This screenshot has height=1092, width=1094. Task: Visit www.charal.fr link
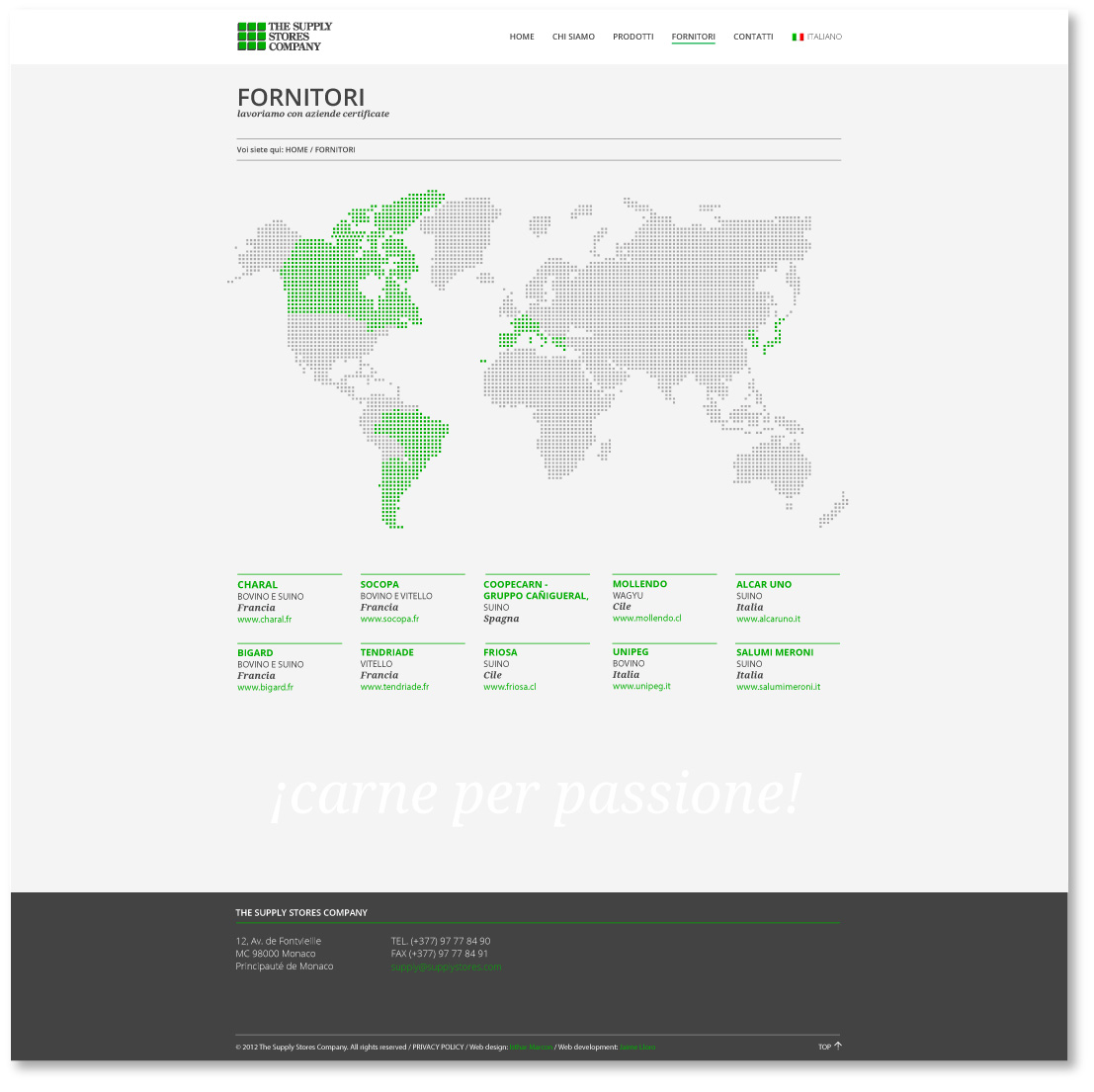click(265, 620)
